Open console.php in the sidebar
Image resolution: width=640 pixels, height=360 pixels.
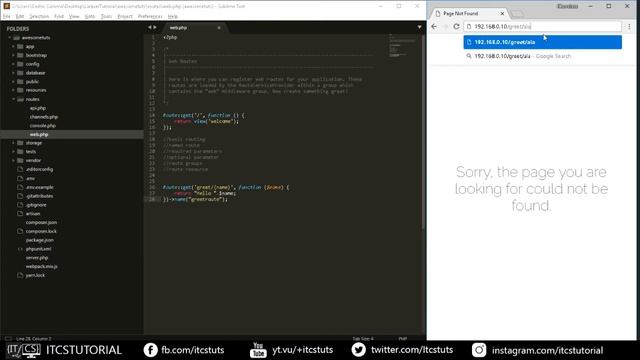[42, 126]
